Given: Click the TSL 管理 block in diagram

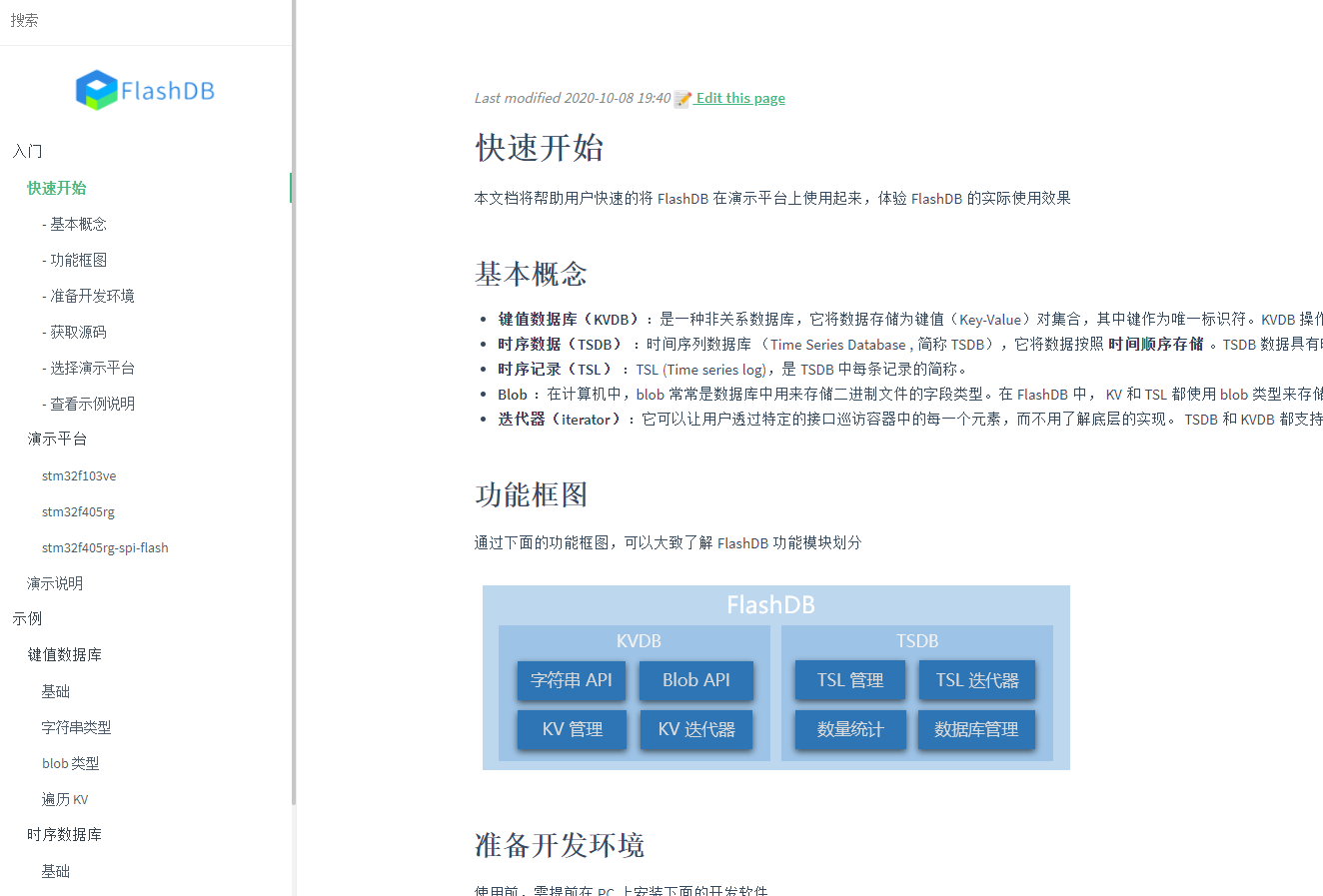Looking at the screenshot, I should point(850,680).
